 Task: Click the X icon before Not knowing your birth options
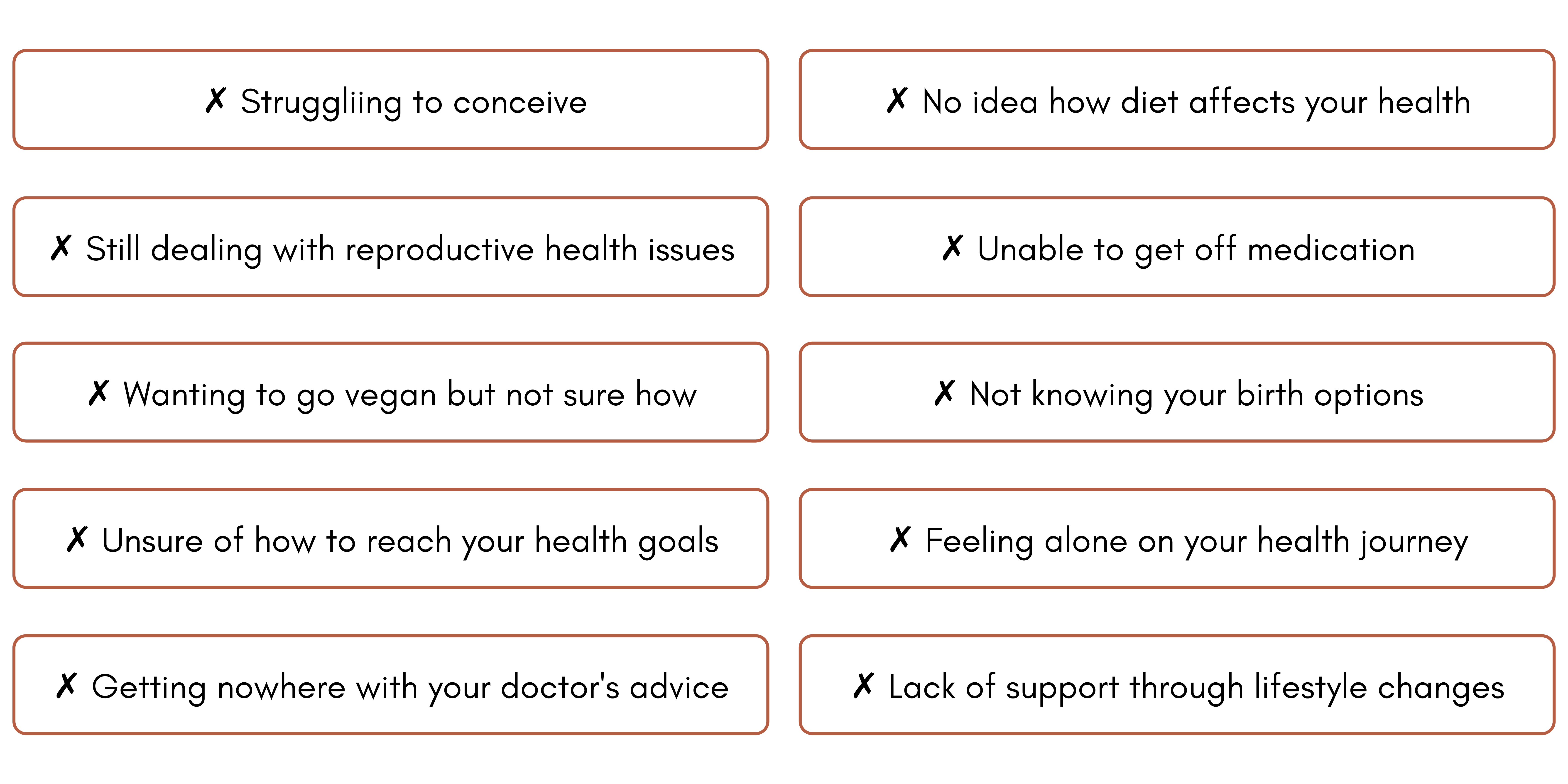point(945,393)
